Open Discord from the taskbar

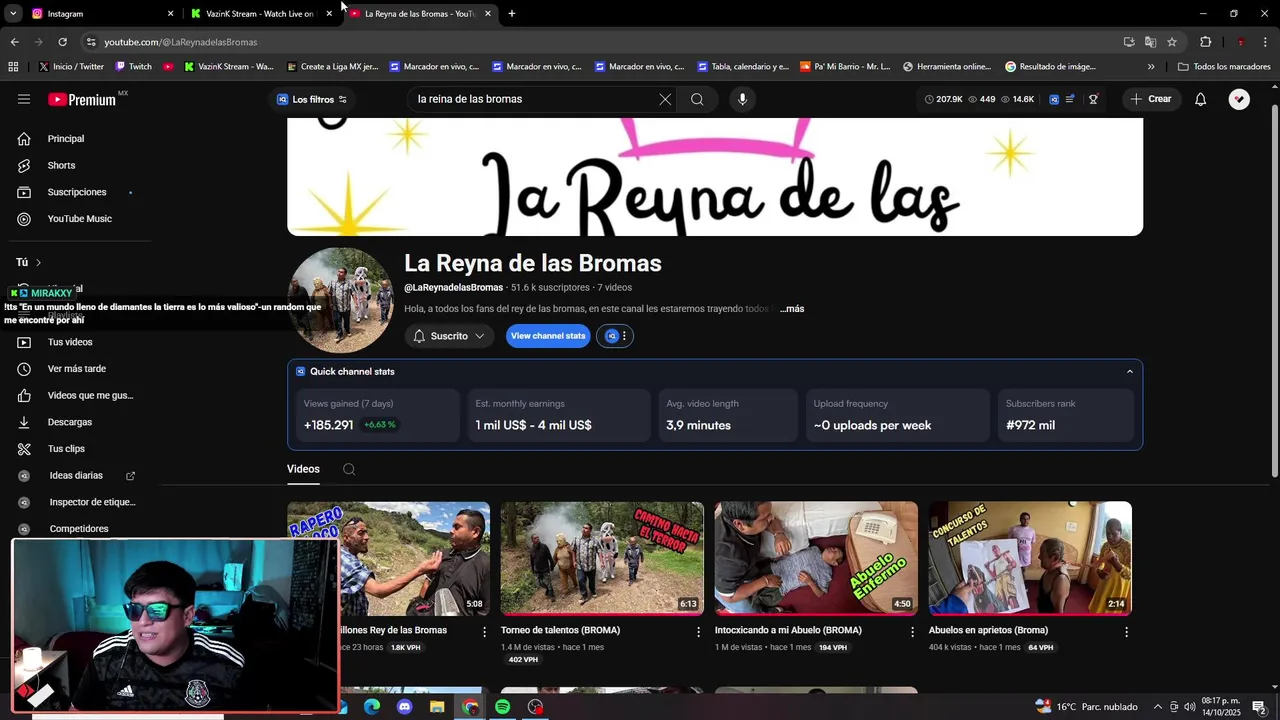(x=404, y=707)
